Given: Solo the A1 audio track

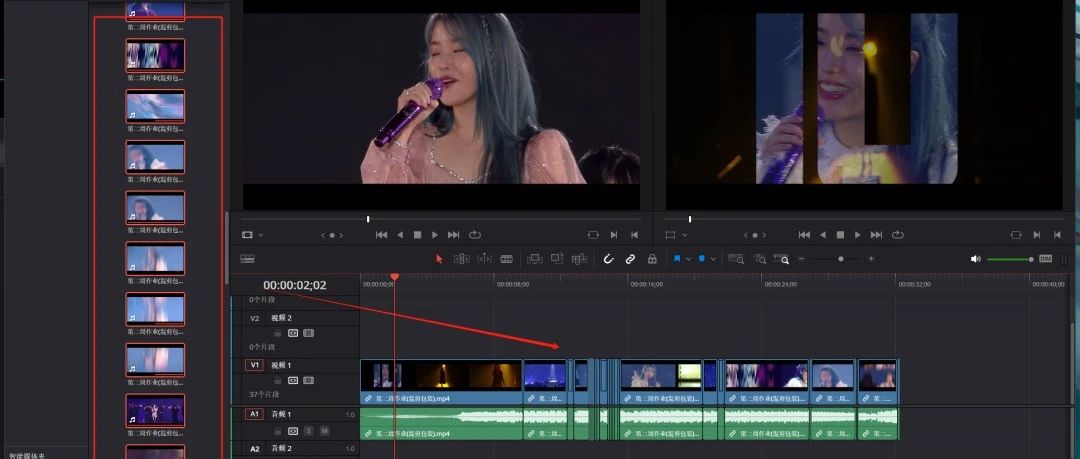Looking at the screenshot, I should click(x=309, y=431).
